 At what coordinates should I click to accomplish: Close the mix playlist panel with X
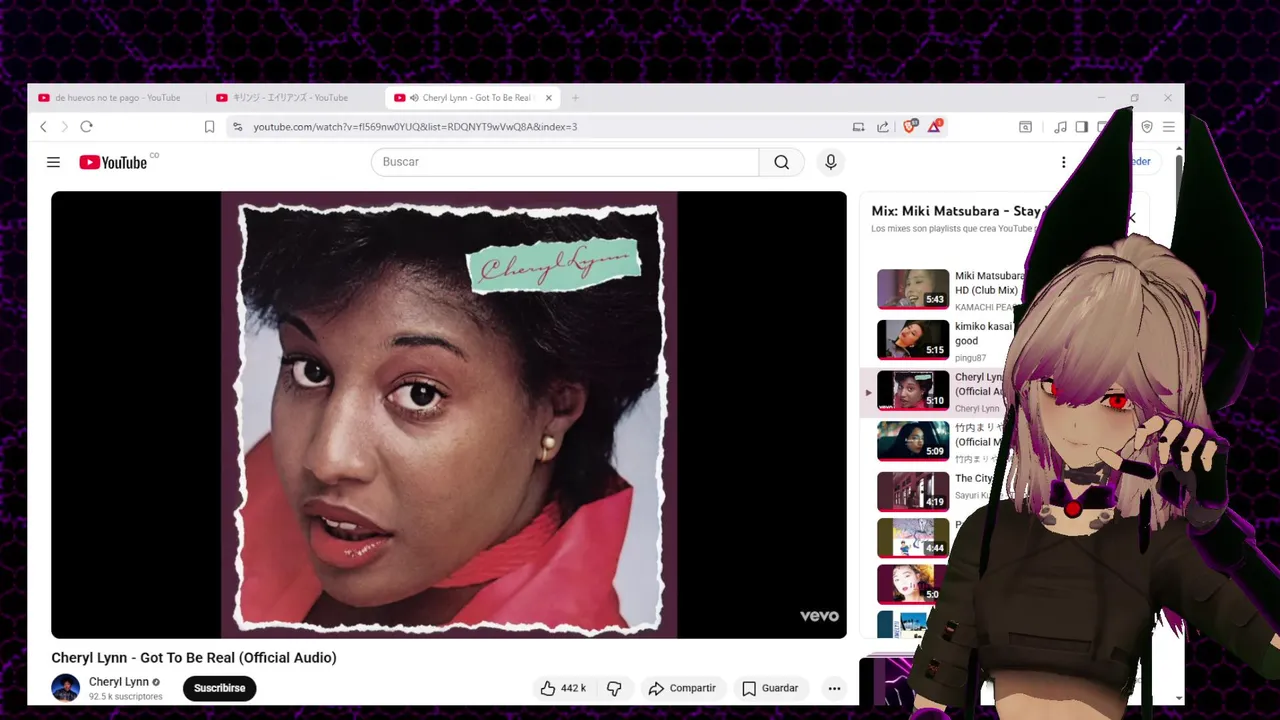(1131, 218)
